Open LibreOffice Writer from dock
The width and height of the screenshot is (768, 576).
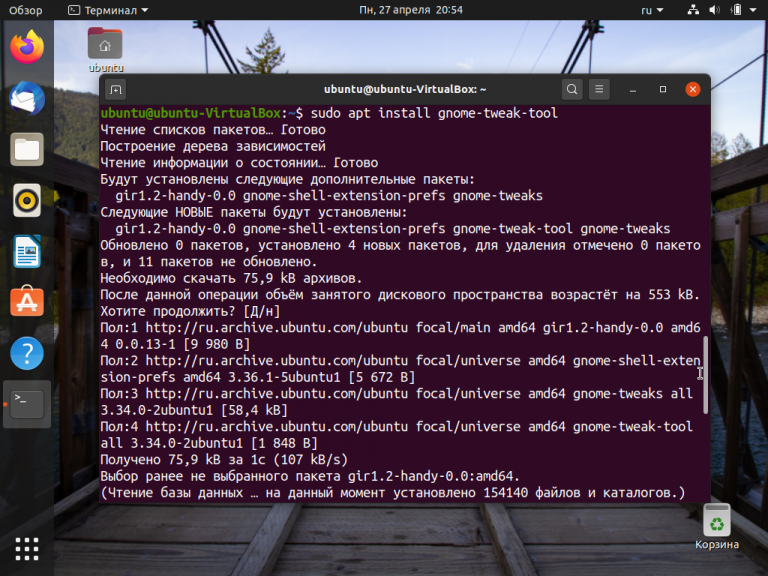(27, 252)
